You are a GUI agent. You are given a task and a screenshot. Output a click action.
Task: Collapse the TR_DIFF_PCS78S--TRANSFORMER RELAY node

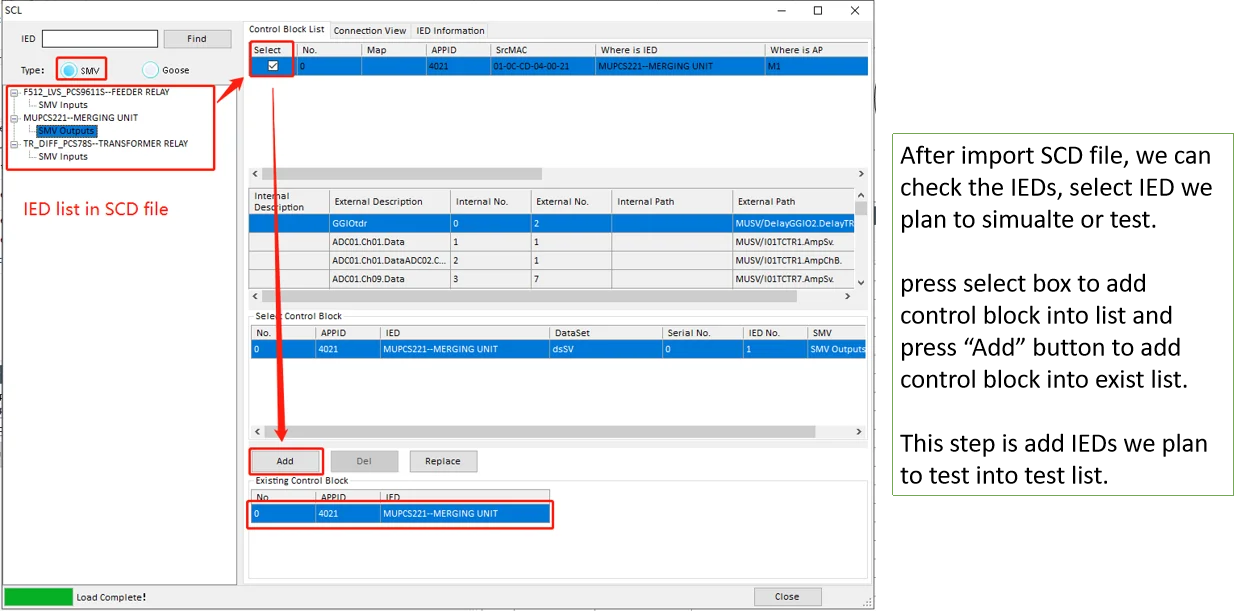click(14, 144)
